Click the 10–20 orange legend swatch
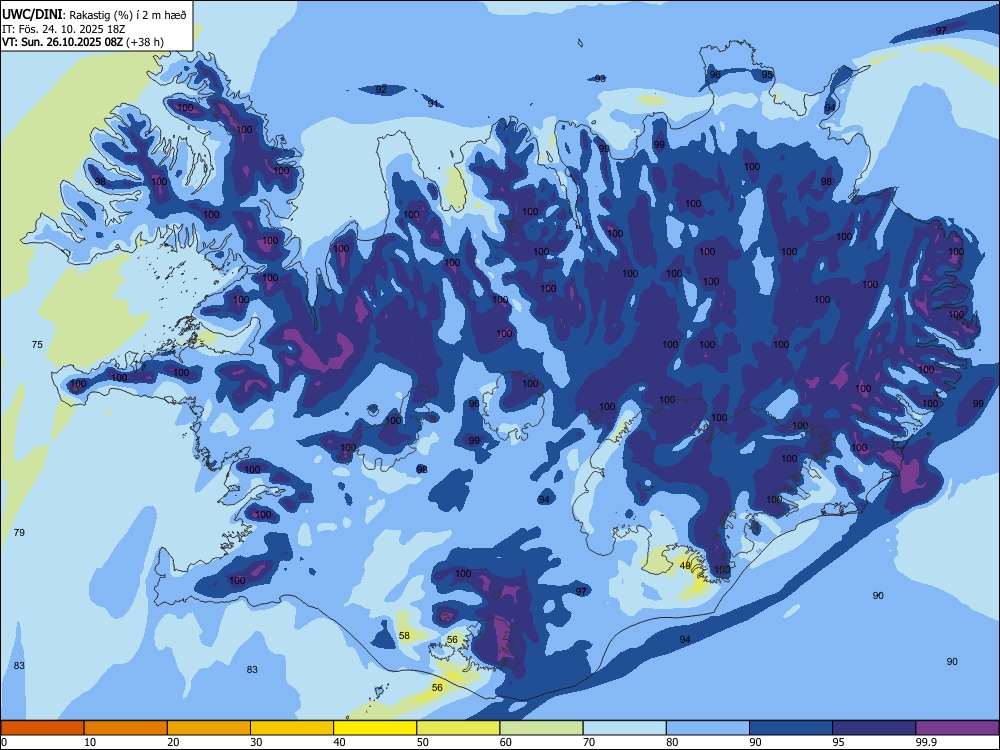Viewport: 1000px width, 750px height. pos(126,728)
